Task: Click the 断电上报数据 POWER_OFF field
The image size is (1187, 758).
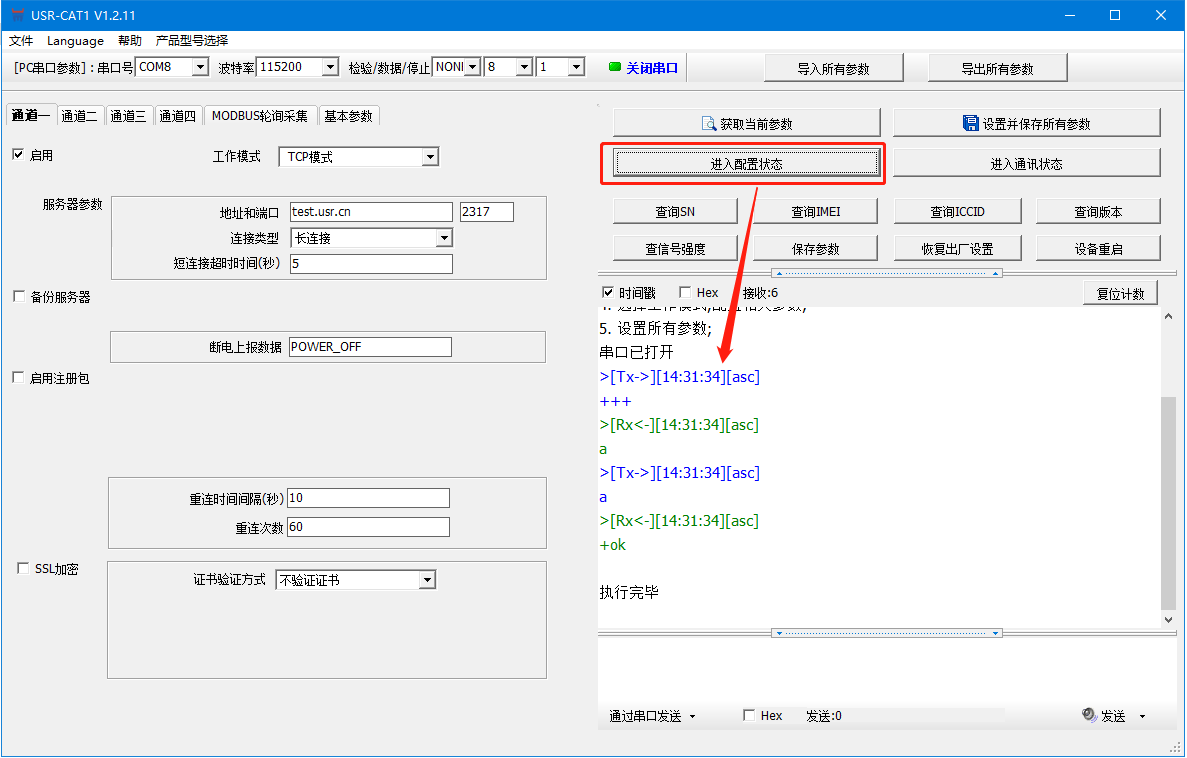Action: pos(370,347)
